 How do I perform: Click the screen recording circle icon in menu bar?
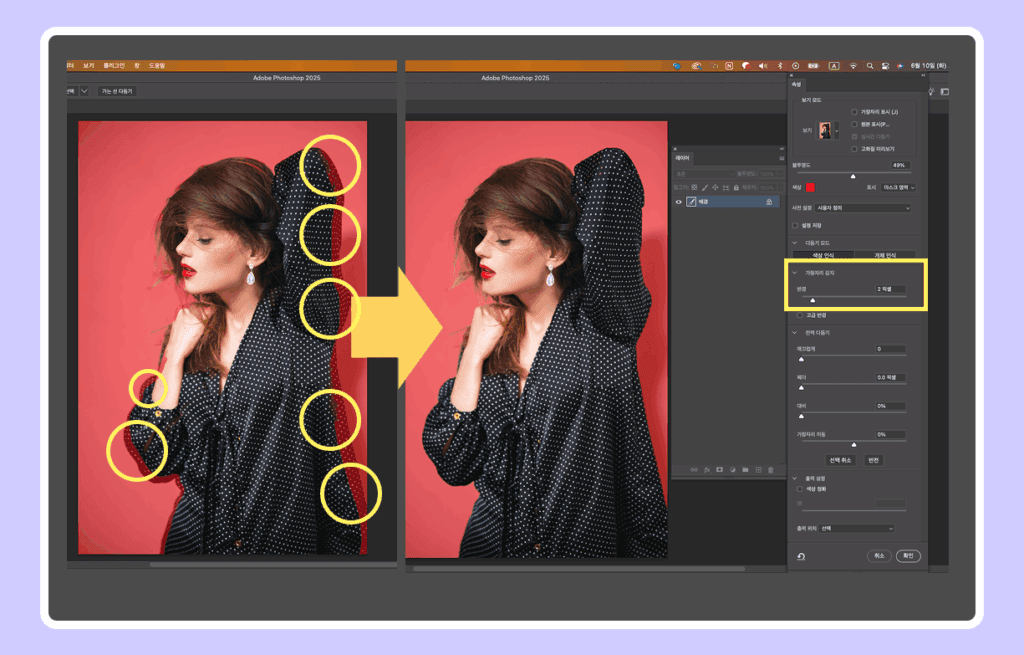[795, 66]
